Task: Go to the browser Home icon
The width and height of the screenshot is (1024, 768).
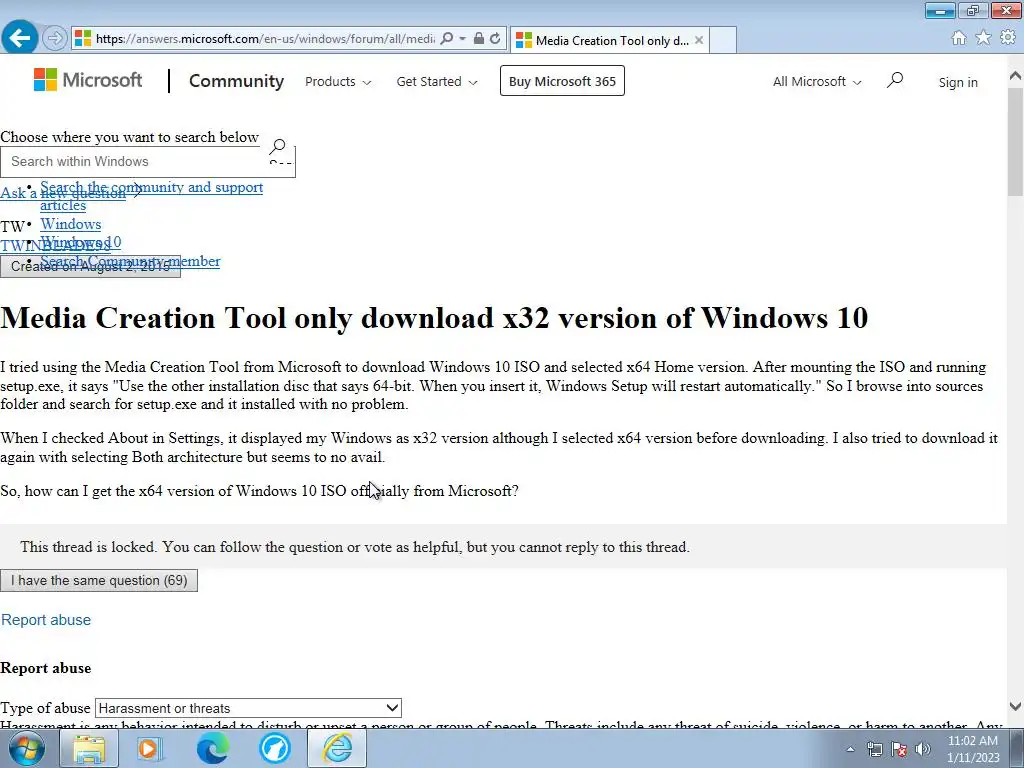Action: click(959, 38)
